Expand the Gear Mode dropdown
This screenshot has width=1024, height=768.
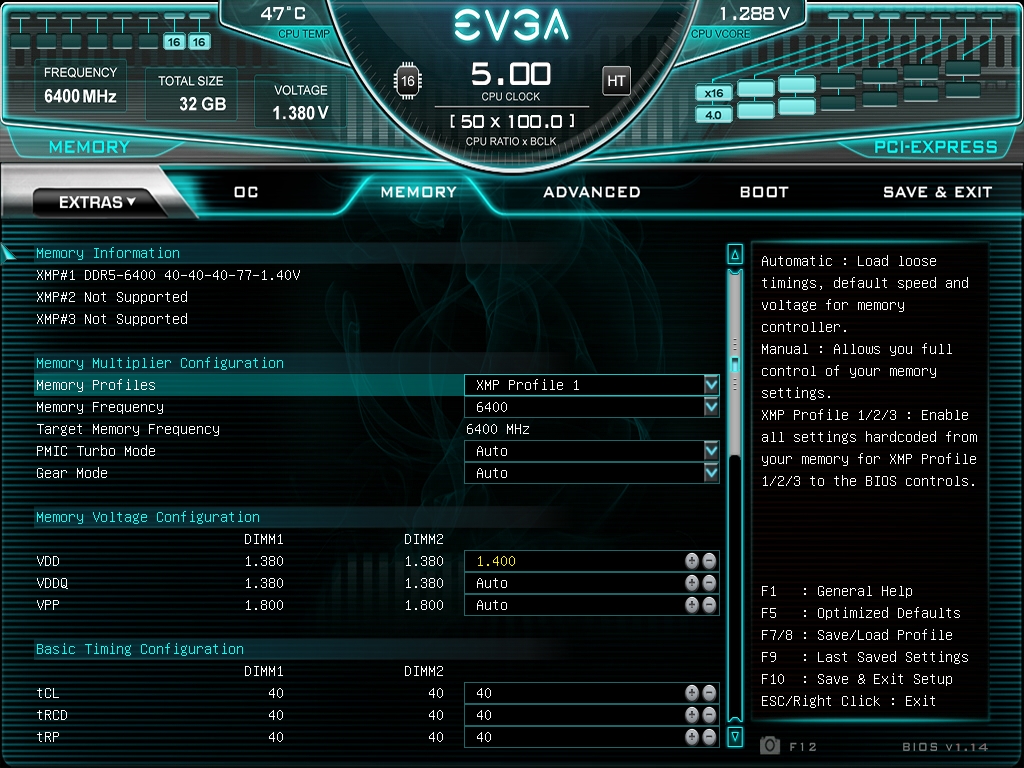click(x=711, y=473)
